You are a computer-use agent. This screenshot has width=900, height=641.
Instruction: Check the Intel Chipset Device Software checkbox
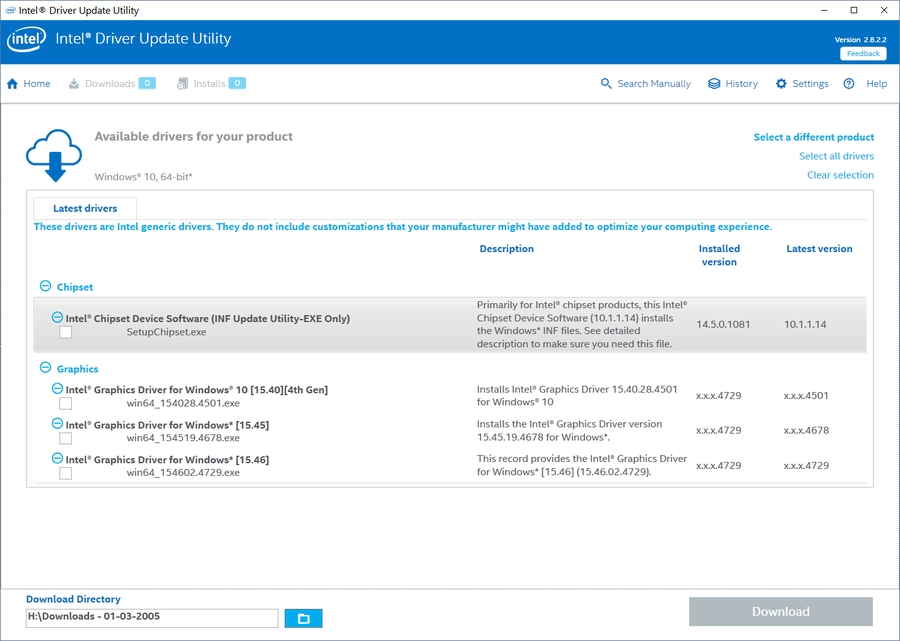point(66,331)
